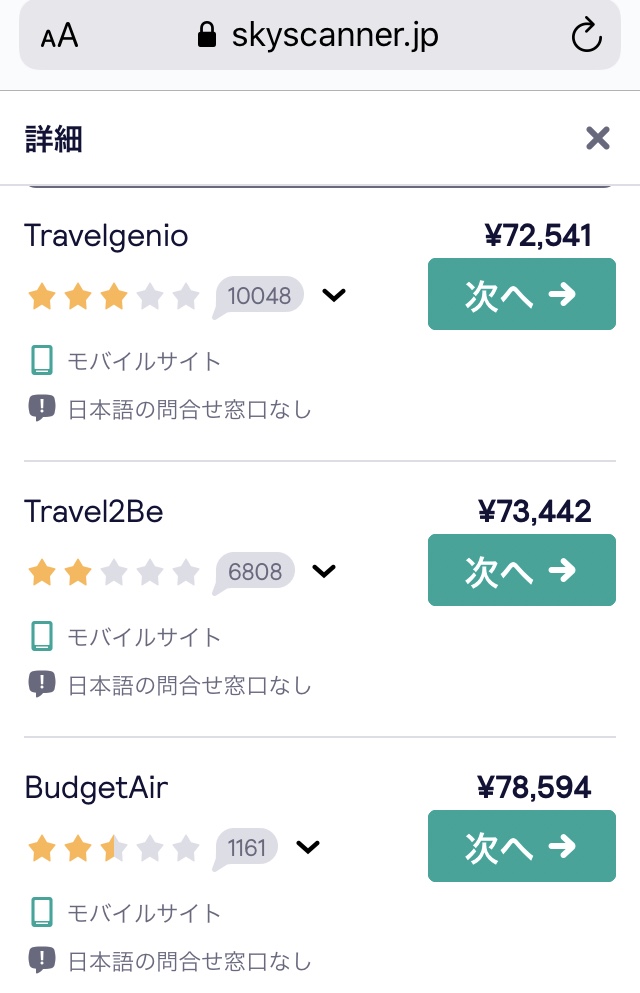This screenshot has width=640, height=993.
Task: Tap BudgetAir's star rating
Action: 113,849
